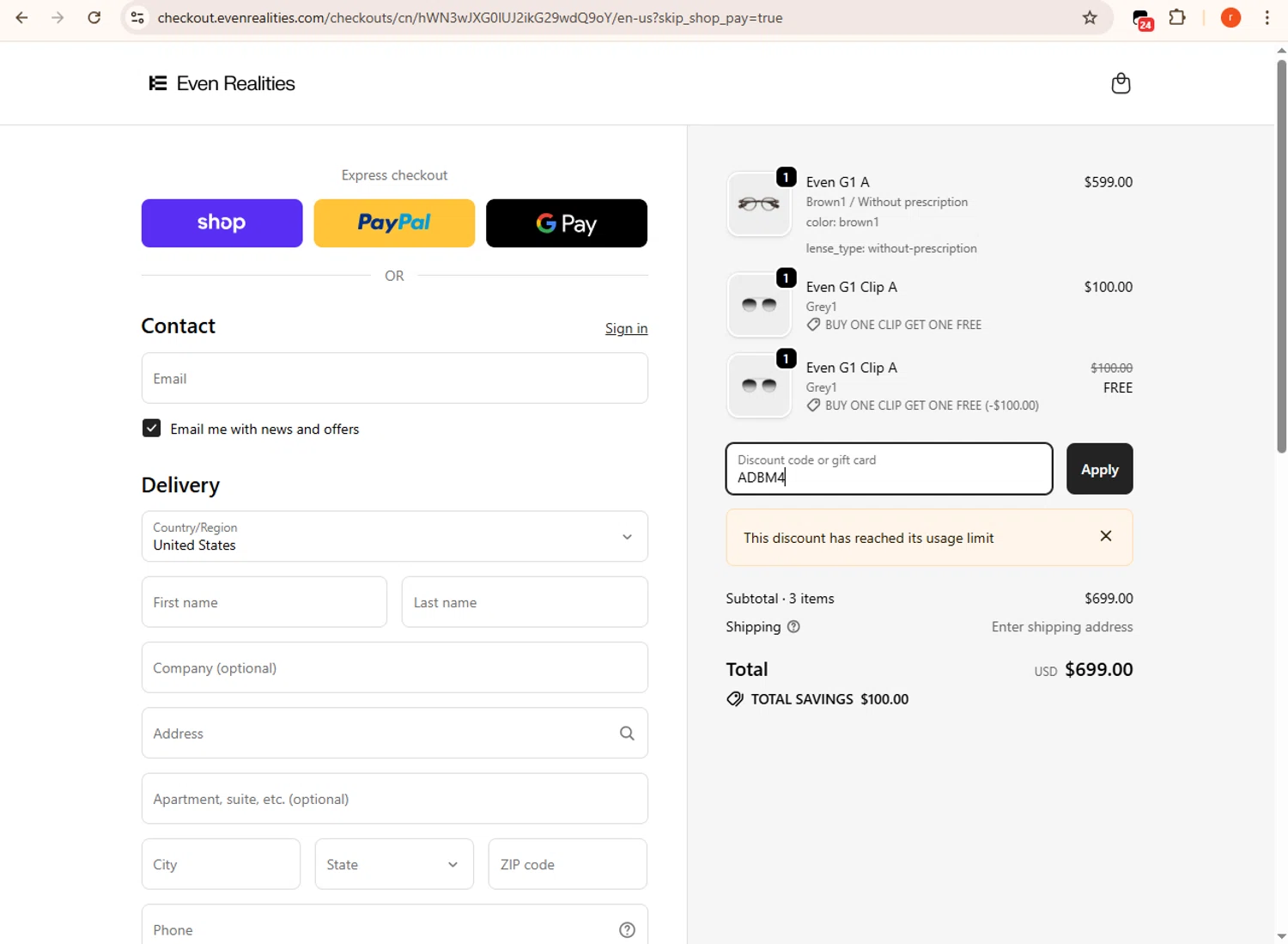Screen dimensions: 1288x944
Task: Click the $100.00 Even G1 Clip A thumbnail
Action: pyautogui.click(x=759, y=305)
